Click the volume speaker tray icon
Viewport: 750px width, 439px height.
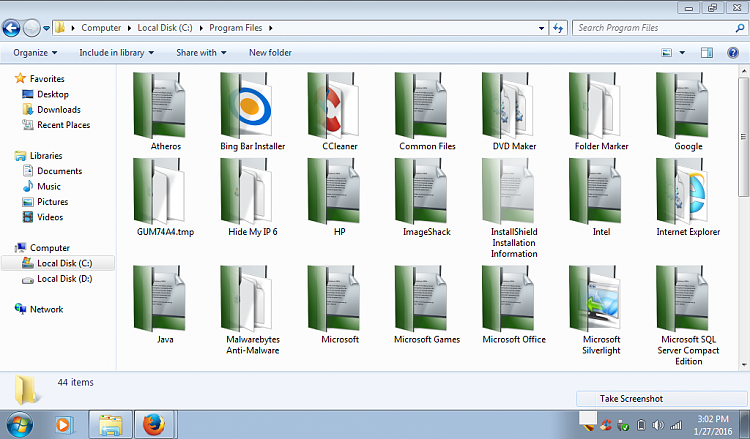click(658, 425)
